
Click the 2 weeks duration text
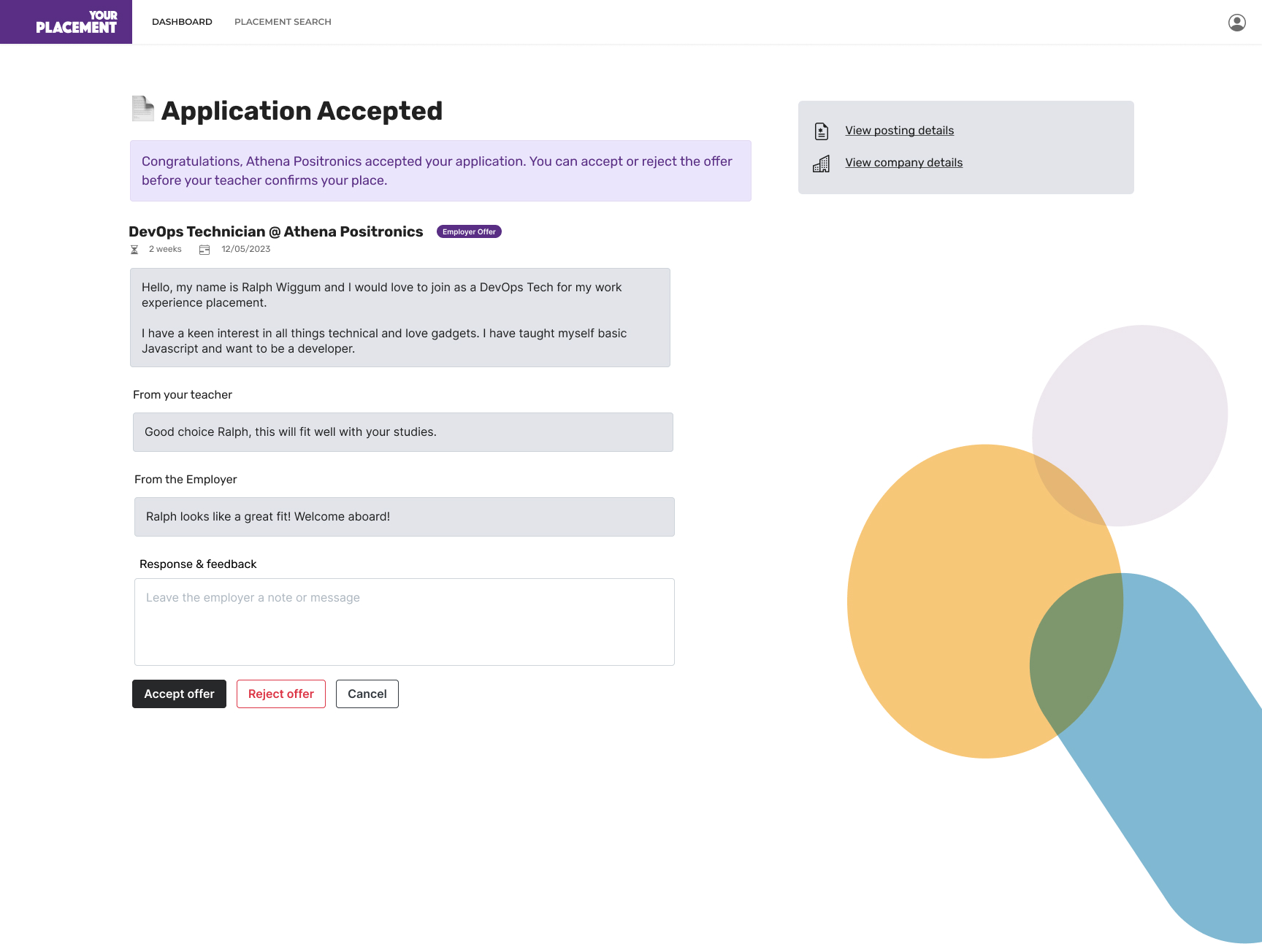165,249
